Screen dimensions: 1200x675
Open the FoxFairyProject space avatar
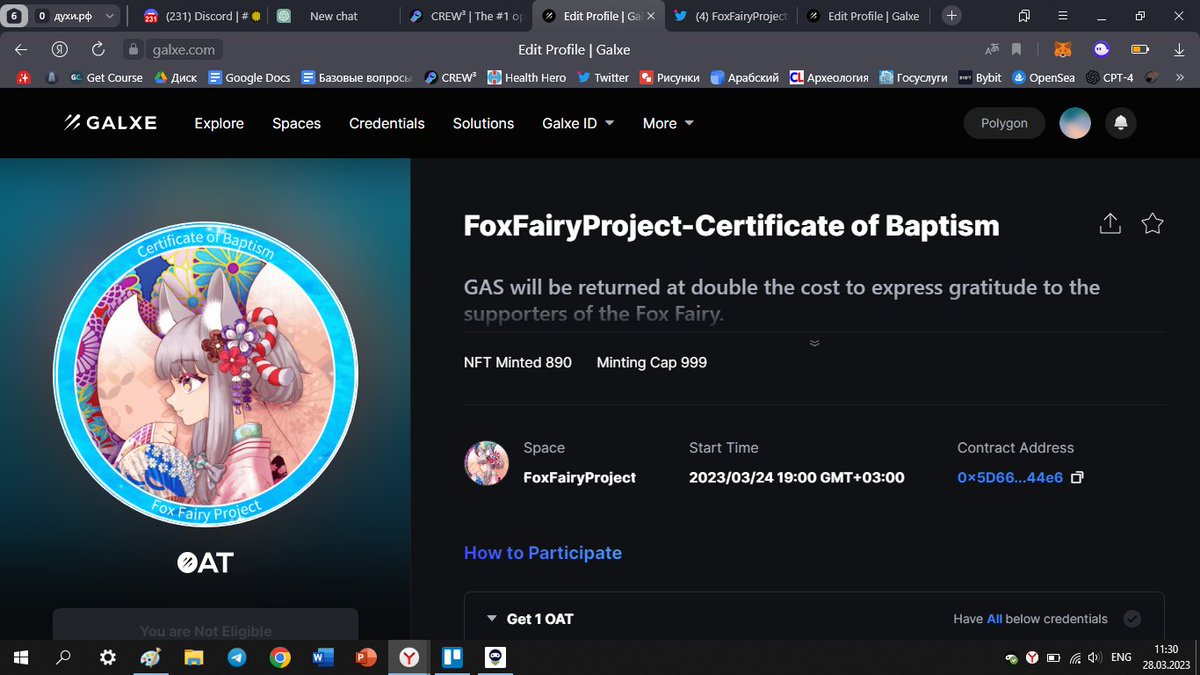click(486, 462)
